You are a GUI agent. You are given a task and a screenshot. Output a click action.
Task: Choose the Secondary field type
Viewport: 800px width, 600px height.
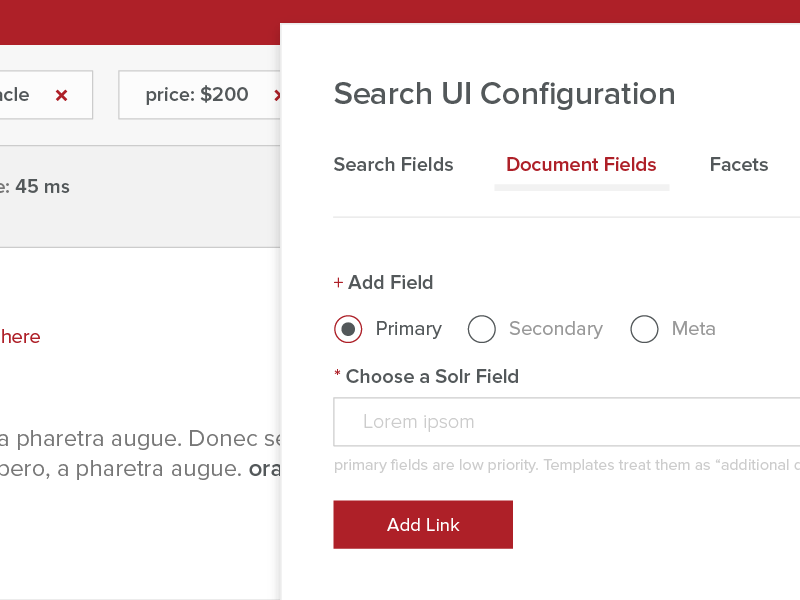coord(481,329)
